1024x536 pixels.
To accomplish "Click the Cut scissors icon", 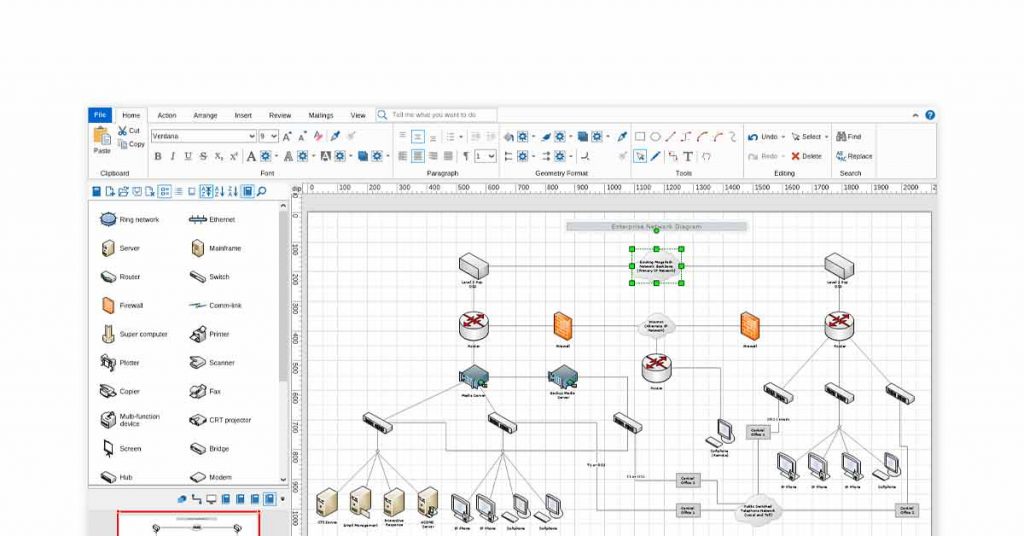I will coord(123,131).
